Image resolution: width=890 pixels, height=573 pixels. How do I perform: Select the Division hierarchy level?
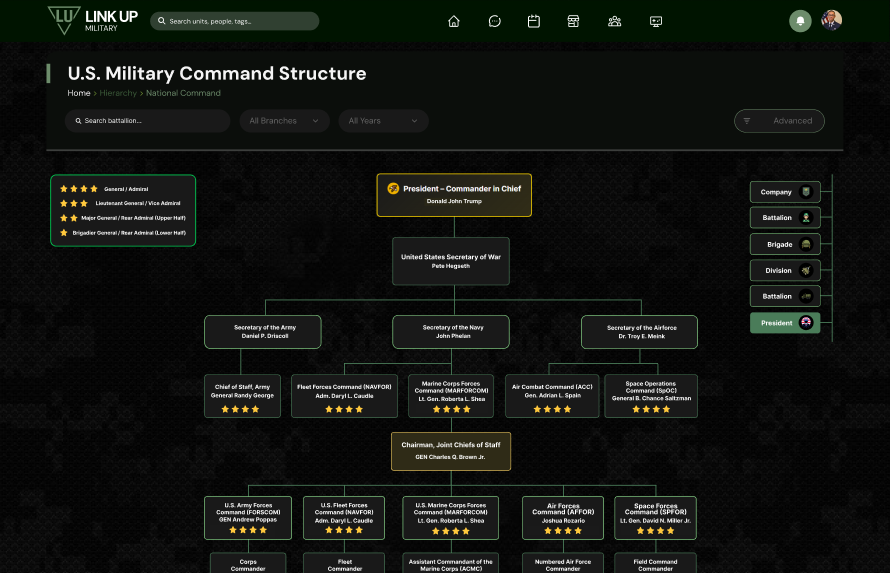tap(785, 271)
